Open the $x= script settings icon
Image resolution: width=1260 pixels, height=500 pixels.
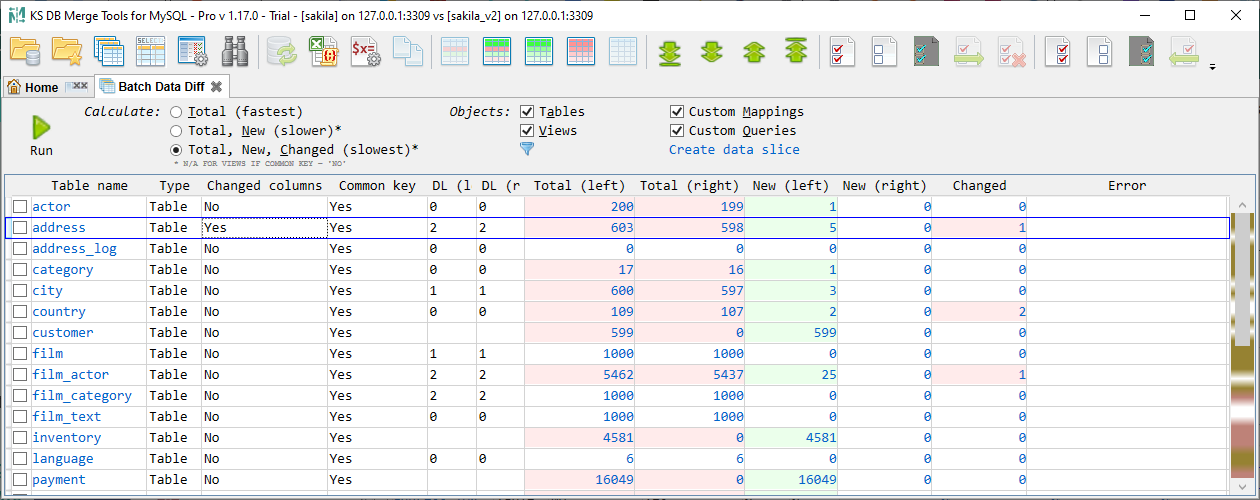[365, 50]
